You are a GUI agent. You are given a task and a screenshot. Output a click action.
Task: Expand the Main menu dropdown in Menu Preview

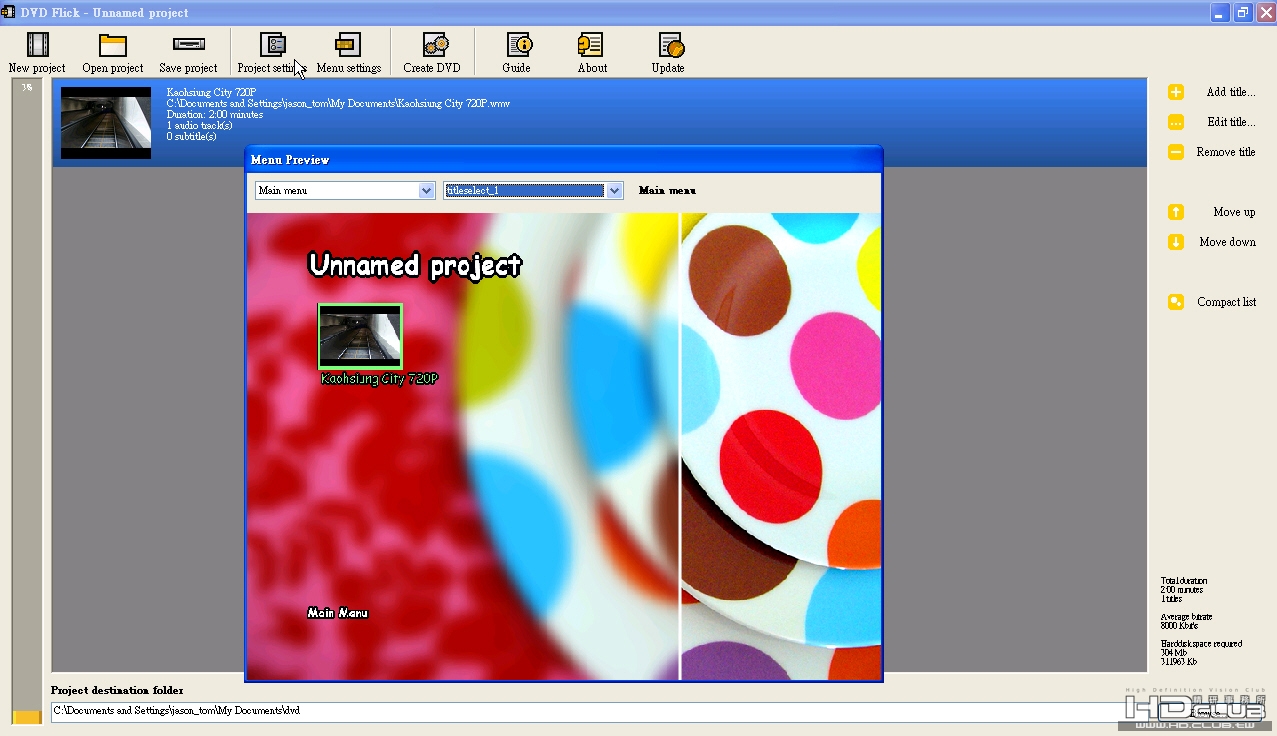(426, 190)
